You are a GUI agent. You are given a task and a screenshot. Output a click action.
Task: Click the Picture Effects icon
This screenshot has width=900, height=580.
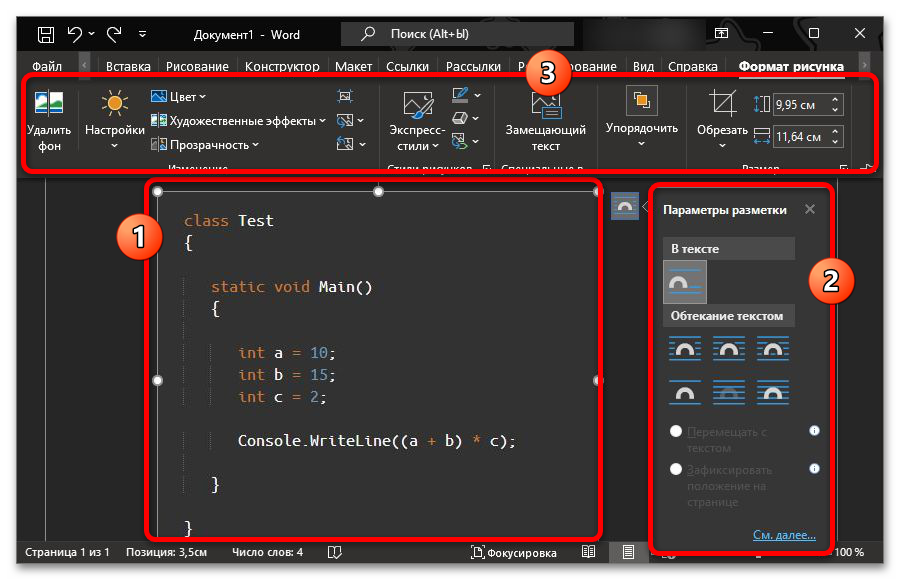pyautogui.click(x=460, y=118)
